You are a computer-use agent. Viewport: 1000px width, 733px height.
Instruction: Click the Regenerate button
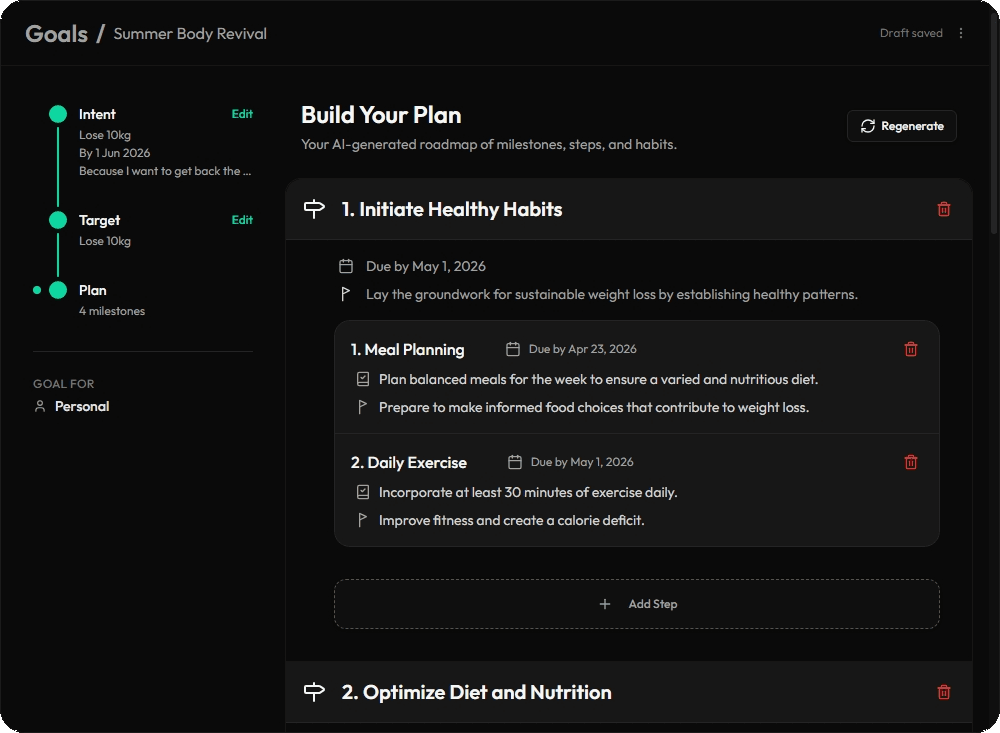point(901,125)
